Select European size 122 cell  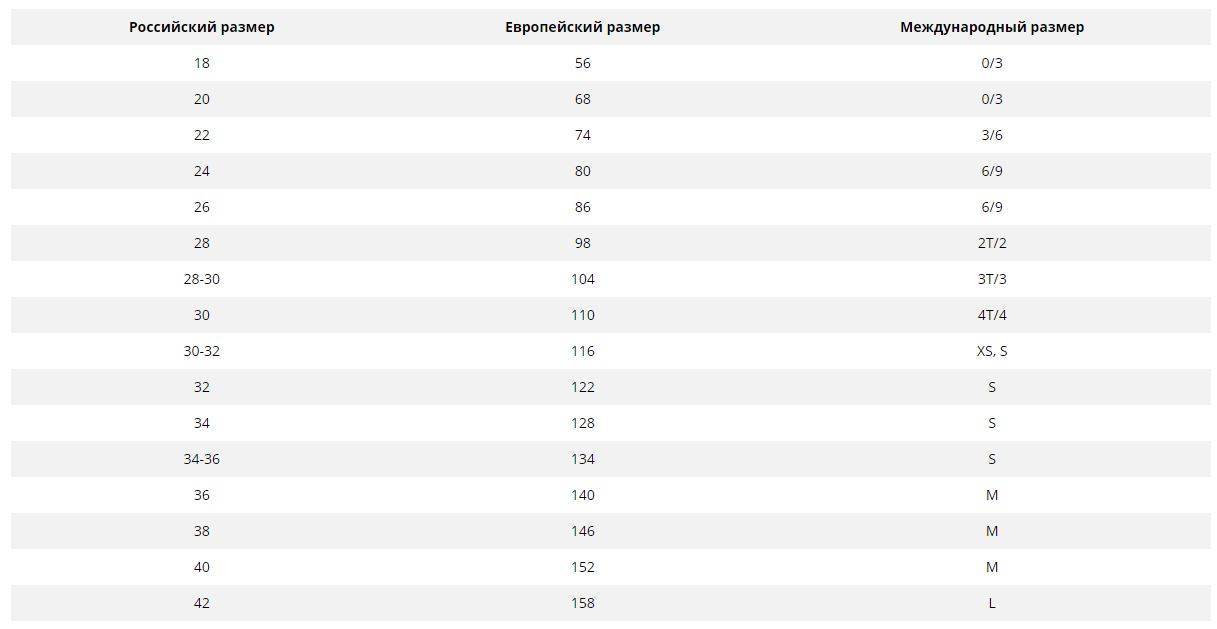pos(582,387)
